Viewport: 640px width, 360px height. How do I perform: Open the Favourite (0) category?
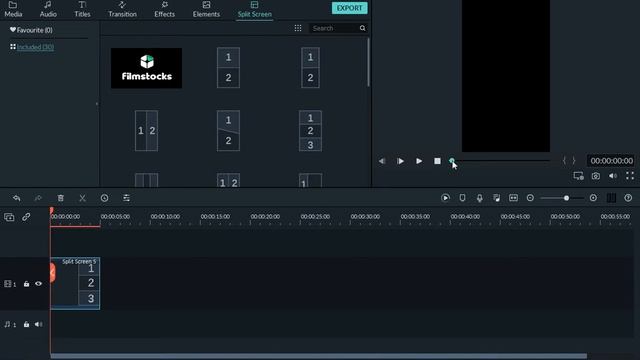(x=31, y=30)
